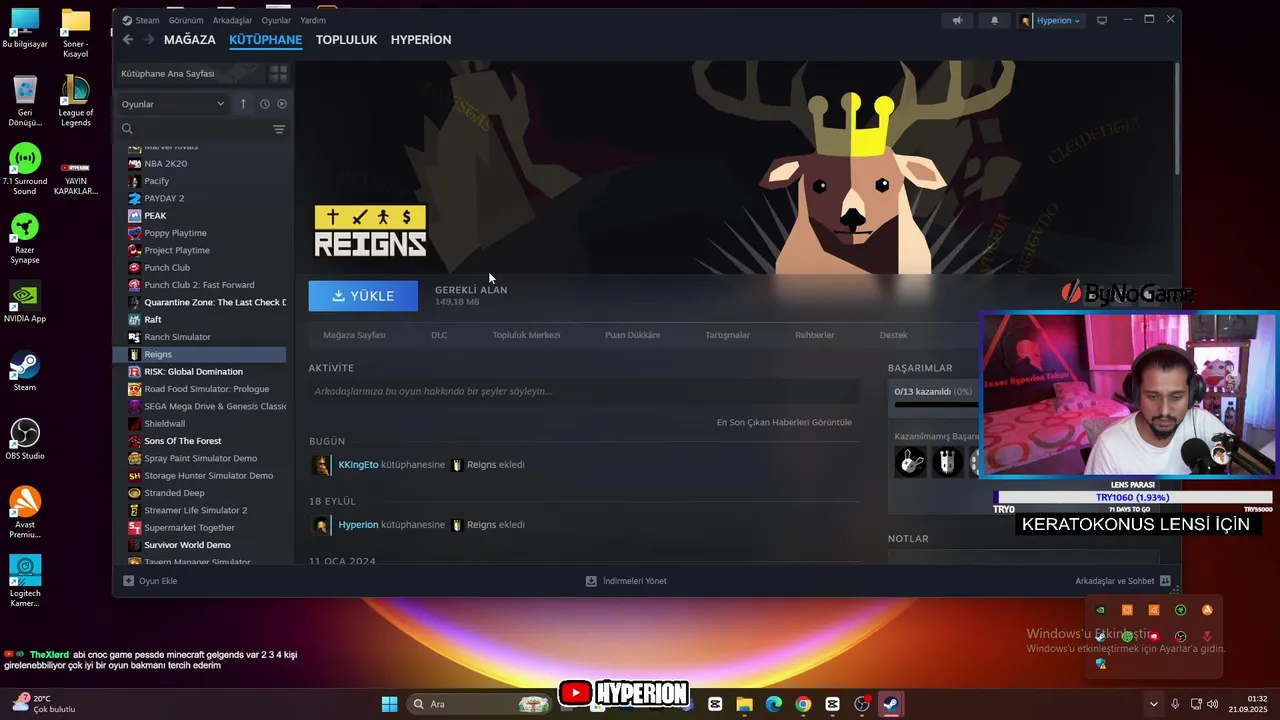Viewport: 1280px width, 720px height.
Task: Open İndirmeleri Yönet downloads manager
Action: (x=626, y=581)
